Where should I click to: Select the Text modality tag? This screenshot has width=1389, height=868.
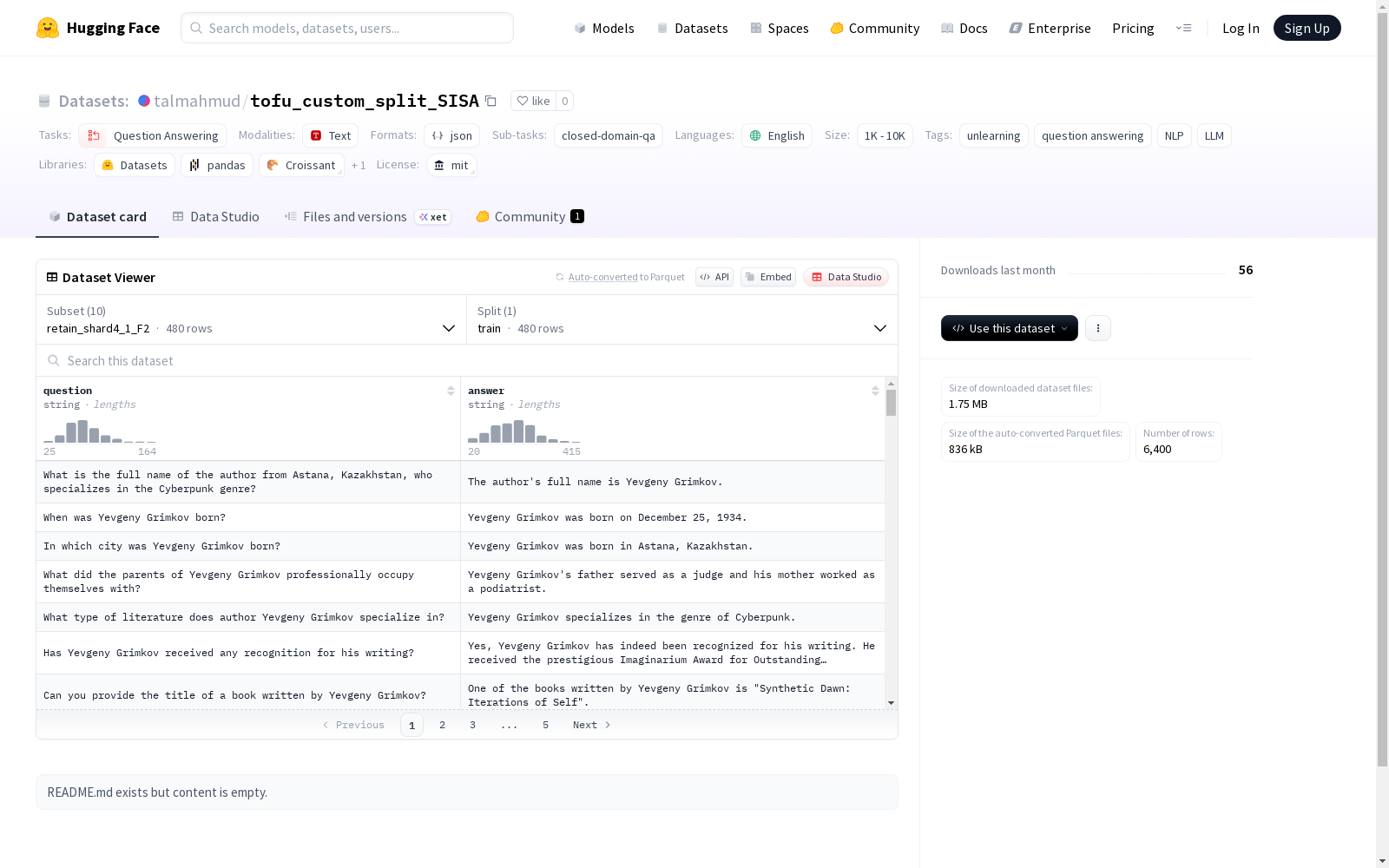[x=330, y=135]
